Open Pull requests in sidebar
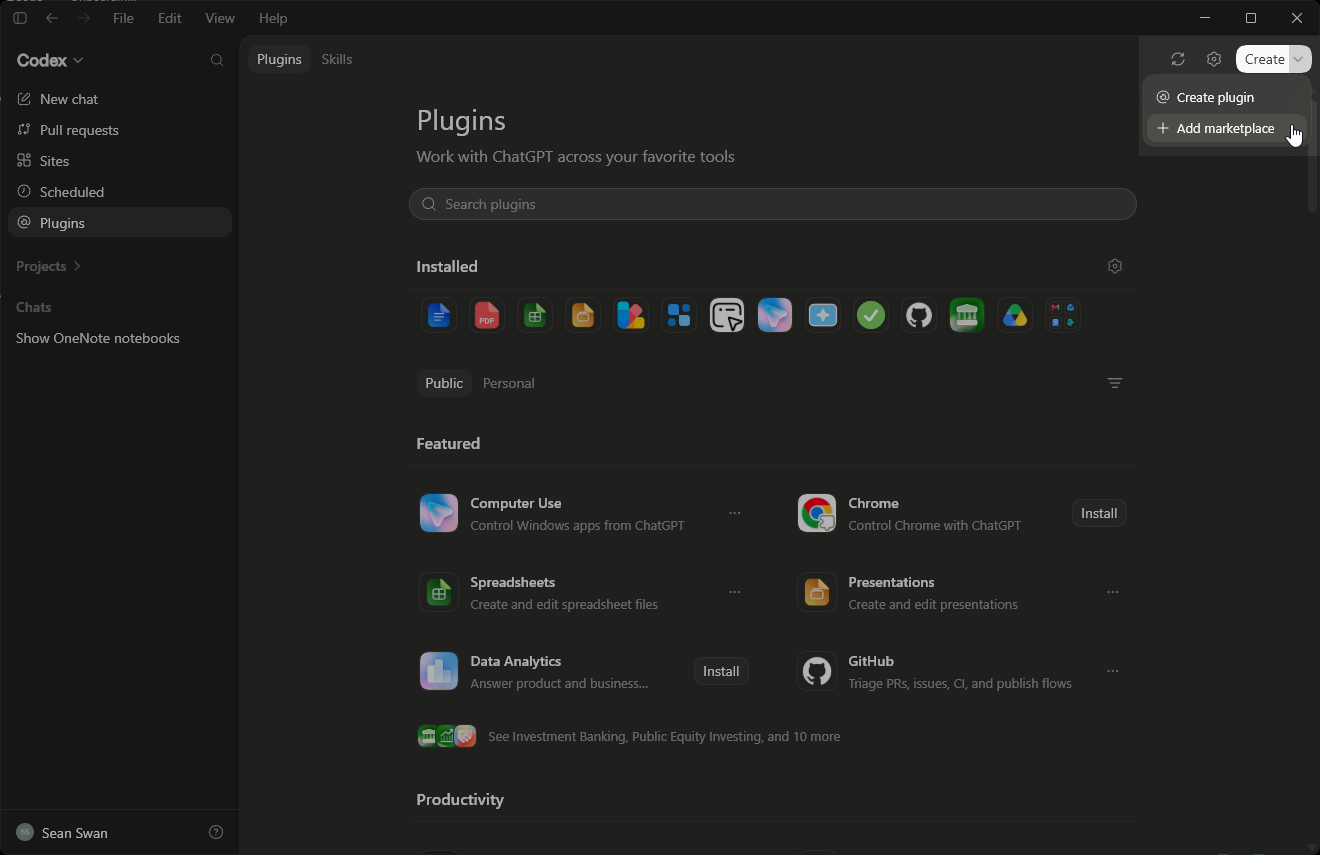1320x855 pixels. 120,130
